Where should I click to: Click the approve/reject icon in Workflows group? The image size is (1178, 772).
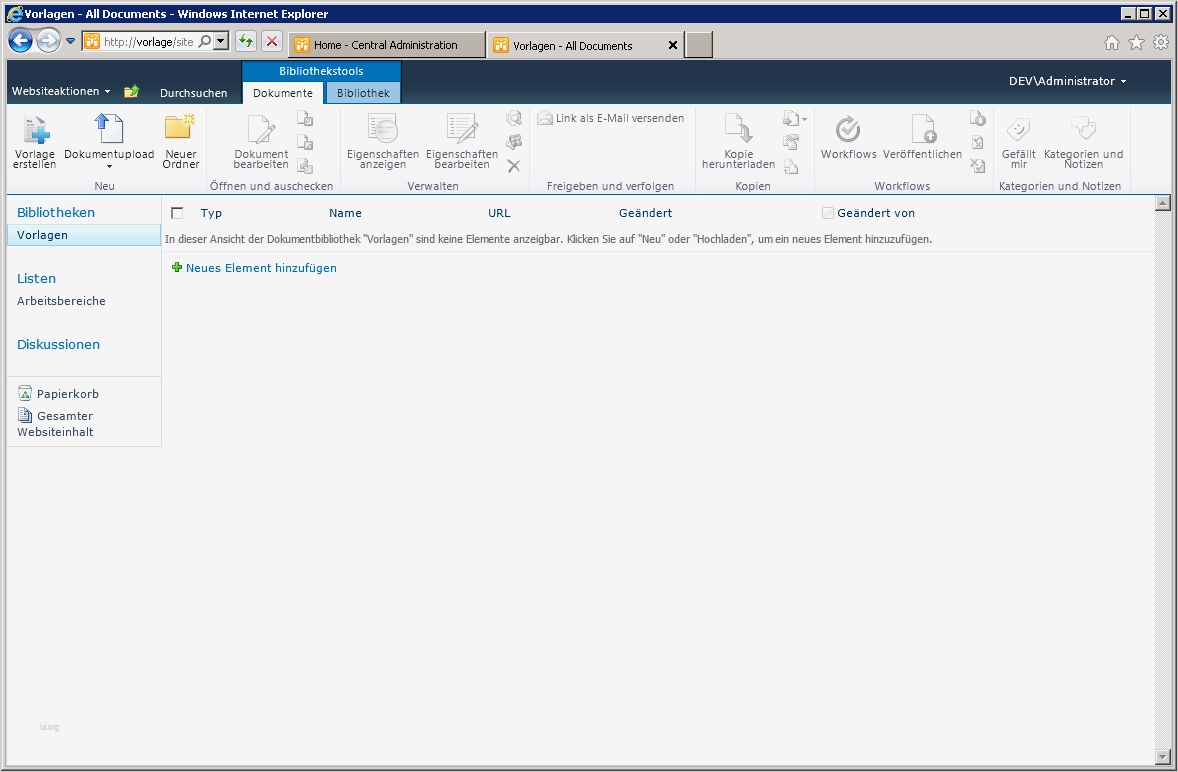tap(977, 142)
